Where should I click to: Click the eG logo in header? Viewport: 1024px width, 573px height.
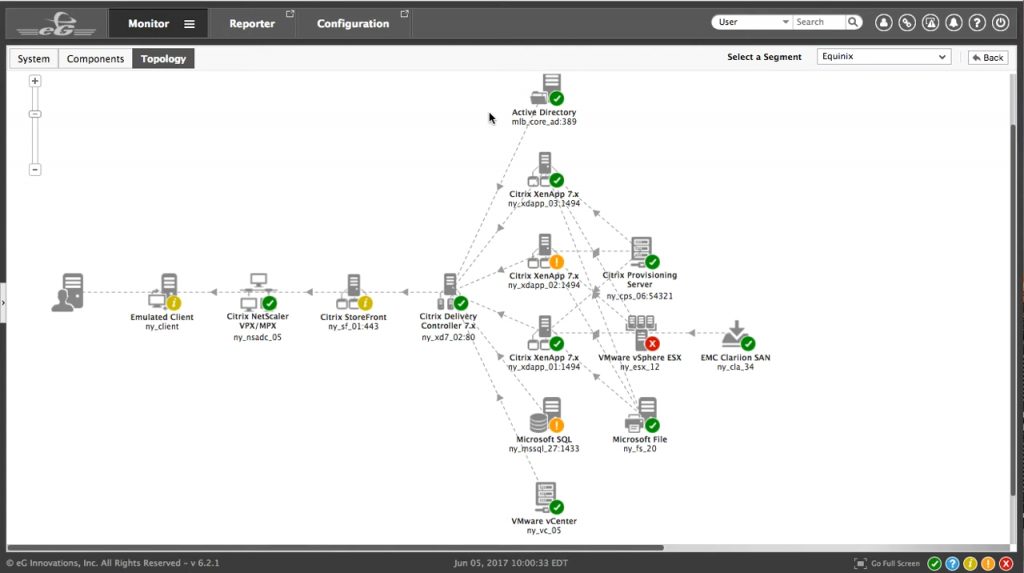(x=56, y=24)
